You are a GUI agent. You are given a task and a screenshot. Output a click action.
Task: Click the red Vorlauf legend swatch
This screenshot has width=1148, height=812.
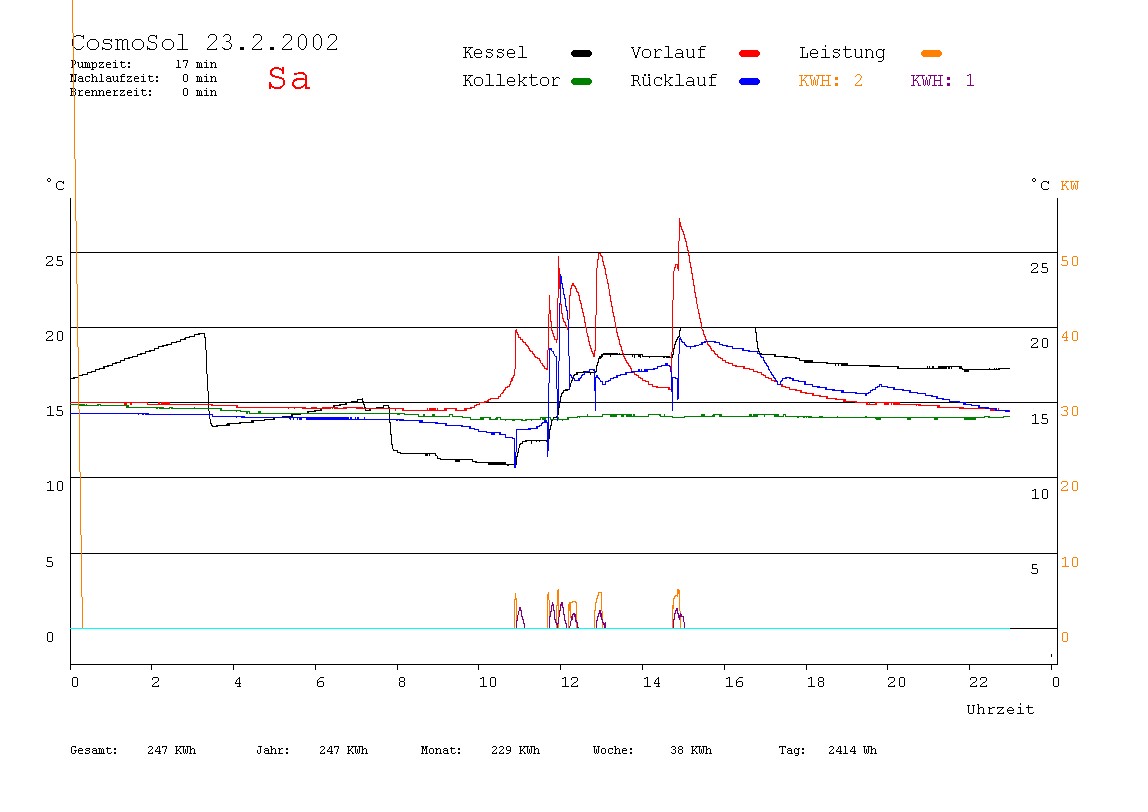click(750, 53)
